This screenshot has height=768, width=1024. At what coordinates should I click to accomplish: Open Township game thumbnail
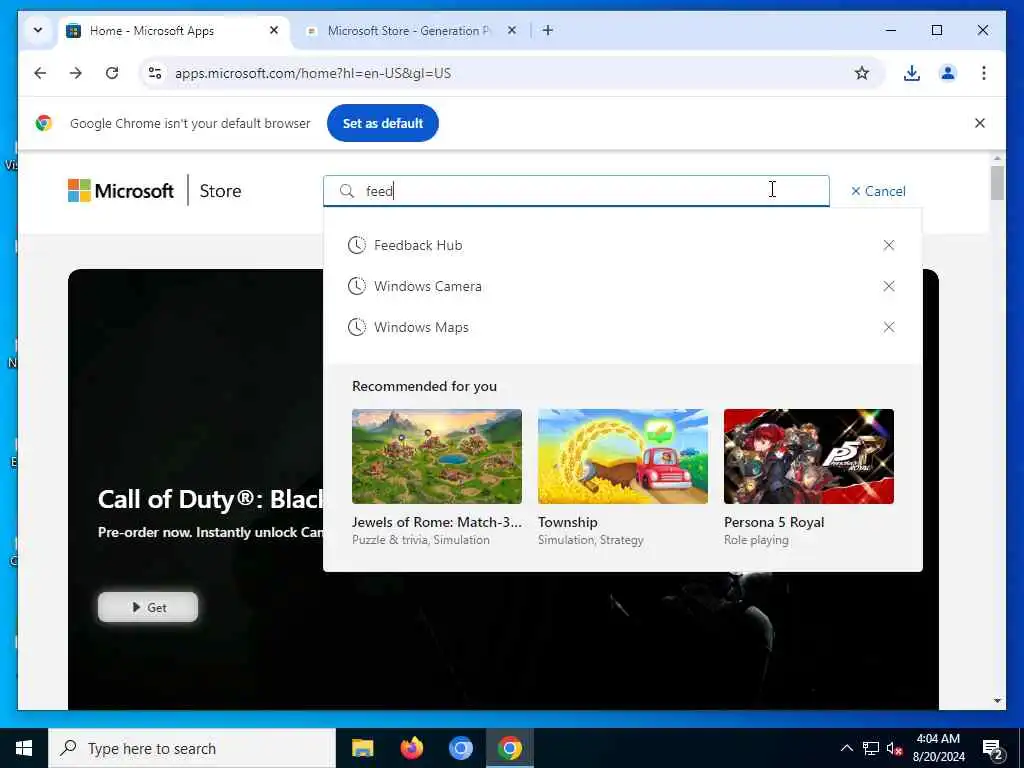[x=623, y=456]
